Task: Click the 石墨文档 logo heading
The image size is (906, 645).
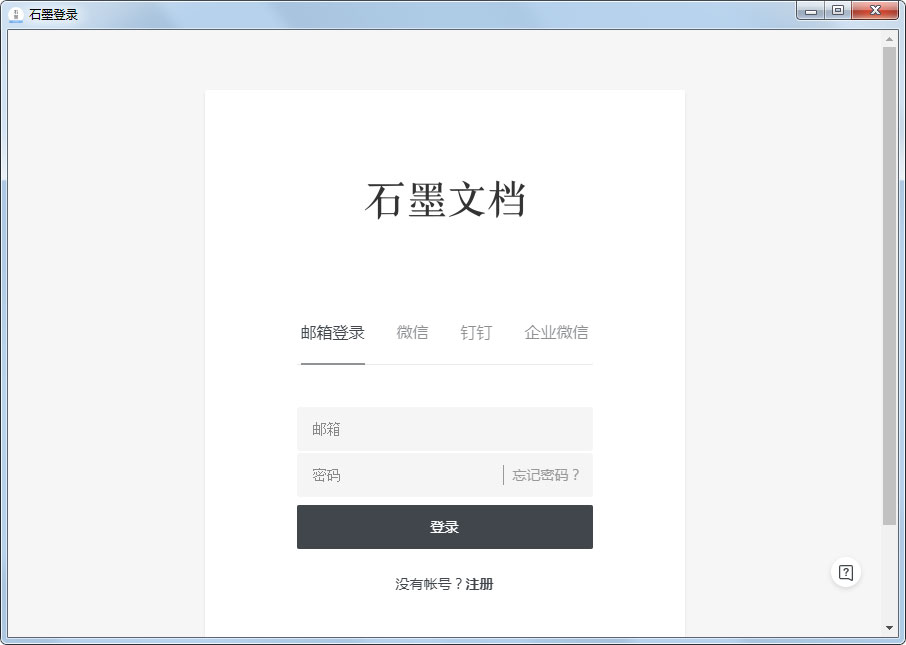Action: [x=447, y=199]
